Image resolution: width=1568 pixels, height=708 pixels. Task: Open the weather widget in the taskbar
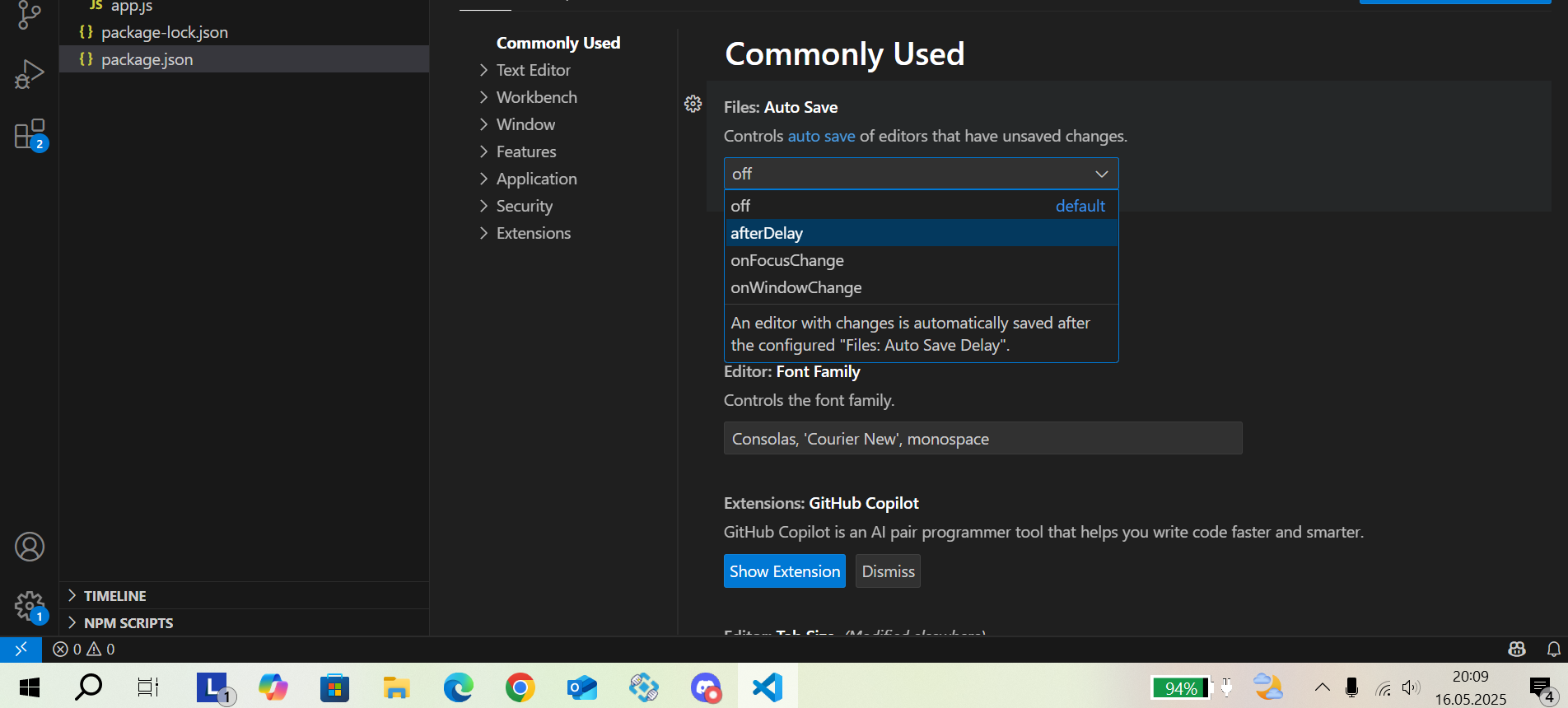click(1268, 687)
